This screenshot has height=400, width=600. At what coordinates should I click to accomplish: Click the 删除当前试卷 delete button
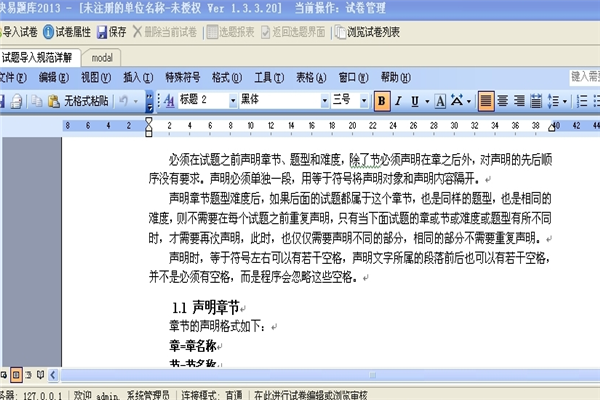pyautogui.click(x=165, y=32)
